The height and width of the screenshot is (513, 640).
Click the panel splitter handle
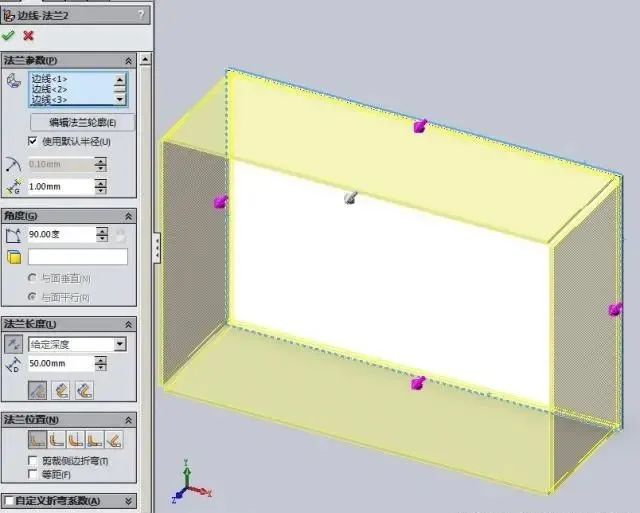click(x=157, y=247)
